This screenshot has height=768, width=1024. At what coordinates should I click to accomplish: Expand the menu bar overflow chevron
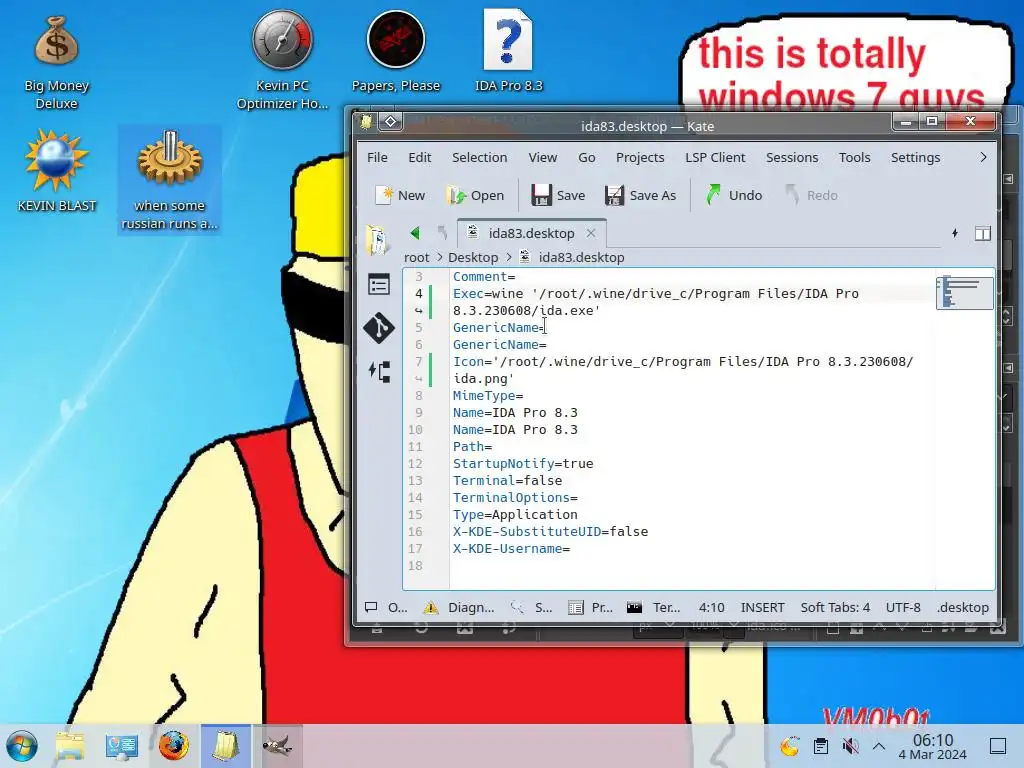[x=983, y=157]
